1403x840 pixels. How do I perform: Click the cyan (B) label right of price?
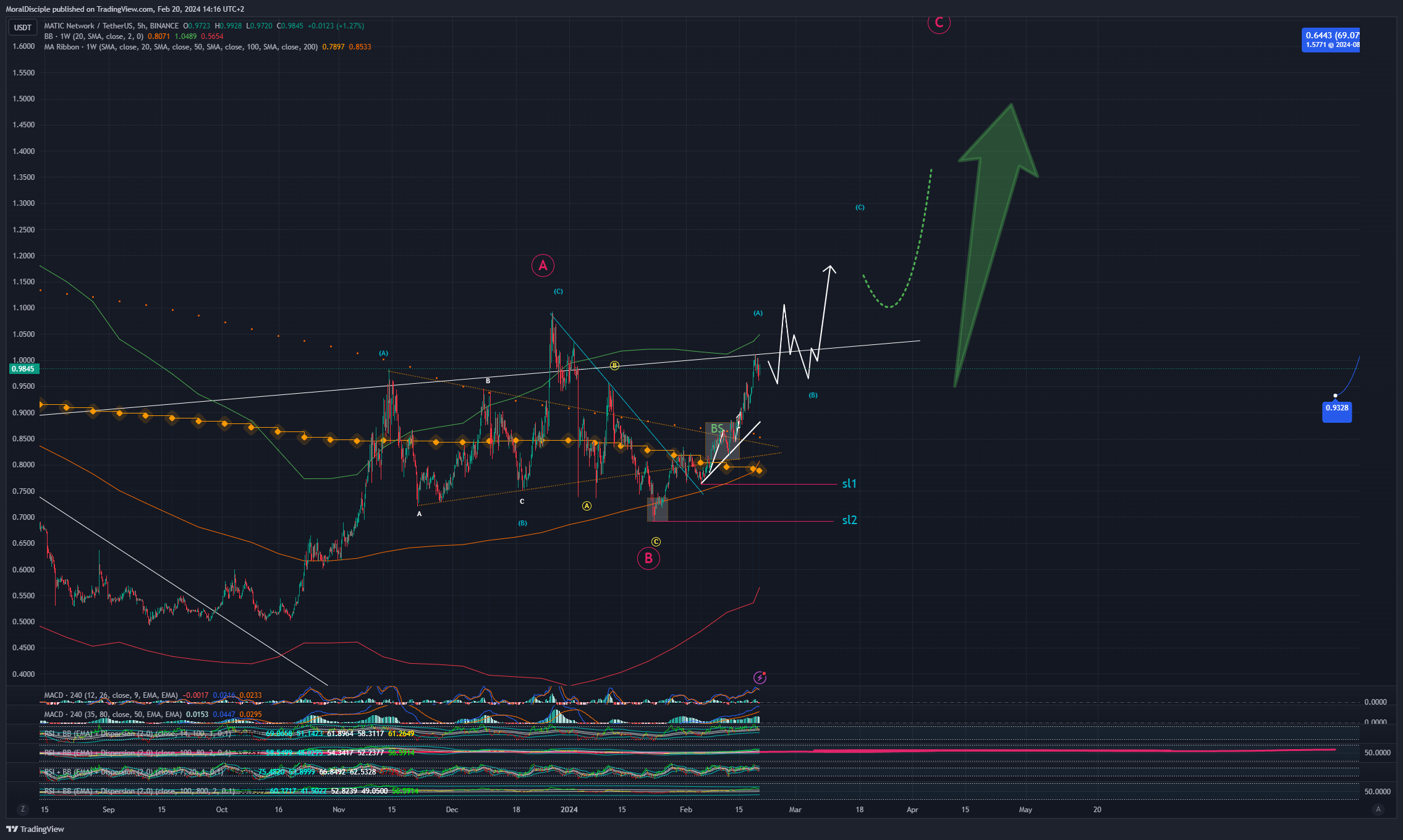(813, 396)
